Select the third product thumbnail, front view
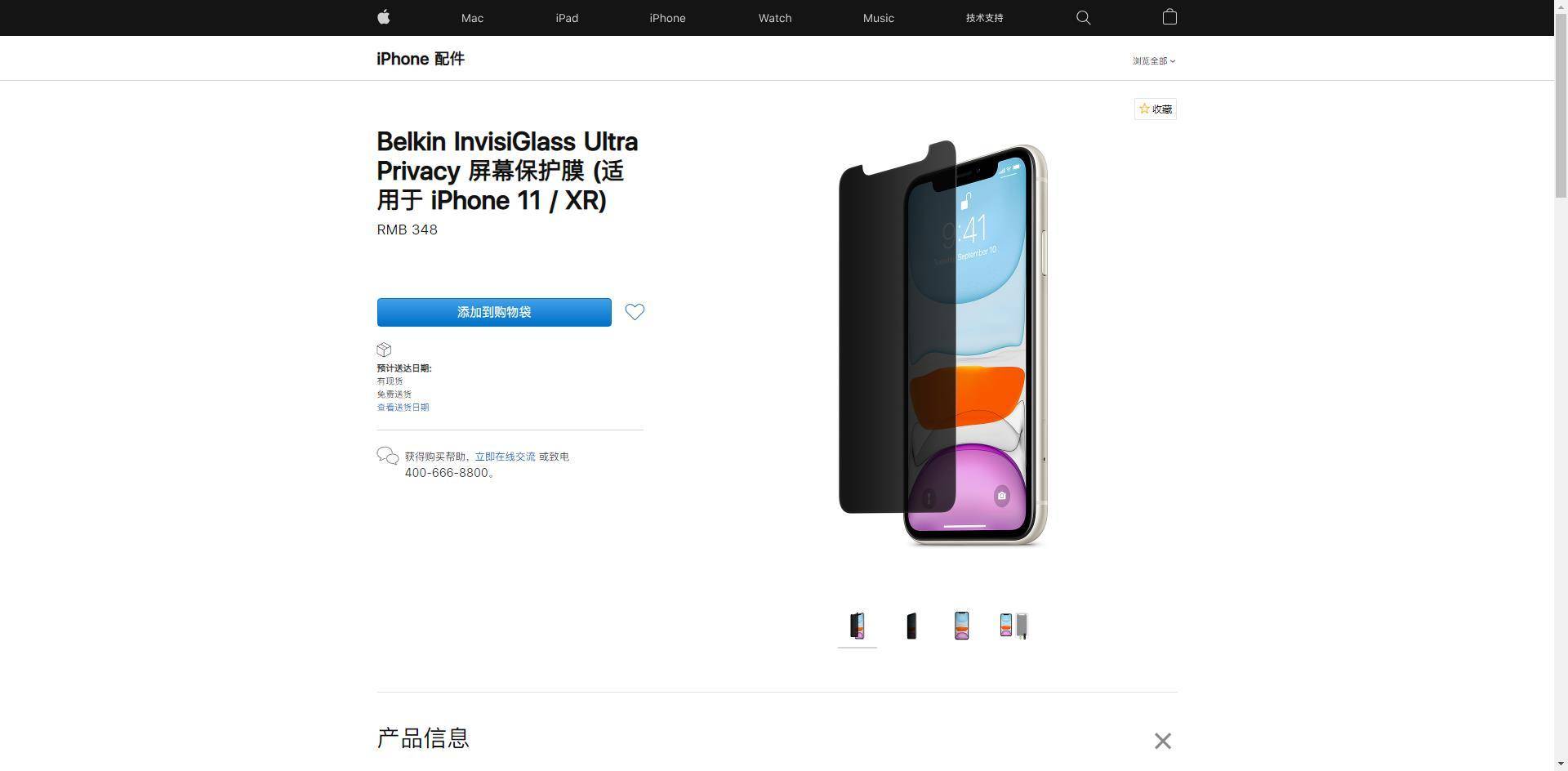 click(962, 626)
